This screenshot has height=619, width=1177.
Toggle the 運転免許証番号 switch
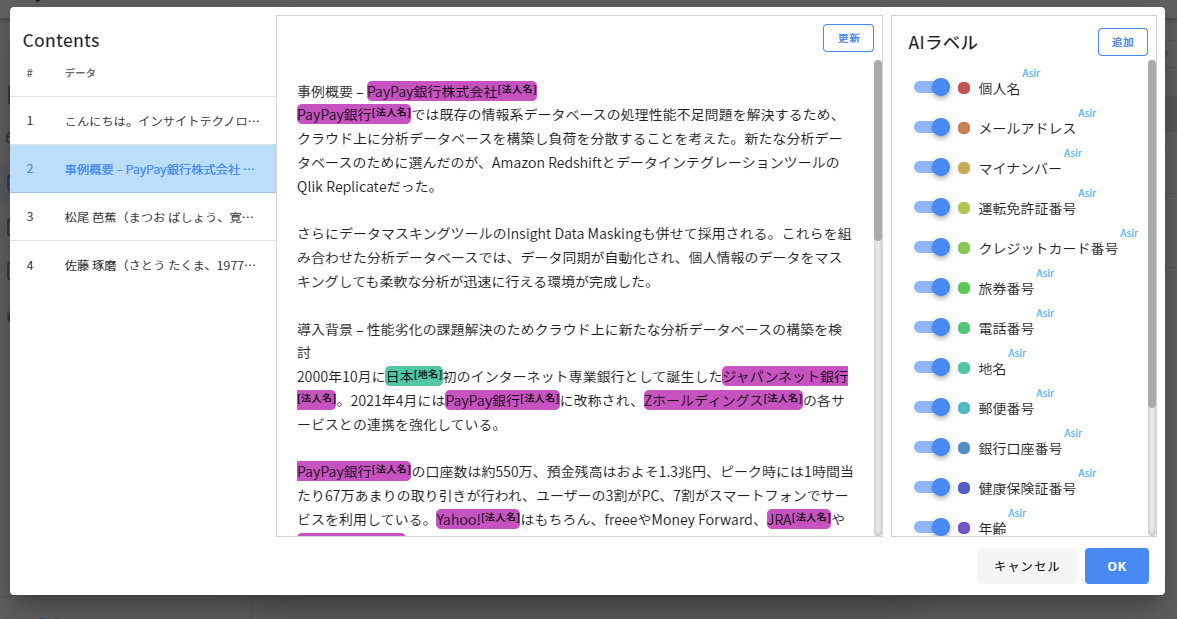(x=932, y=207)
